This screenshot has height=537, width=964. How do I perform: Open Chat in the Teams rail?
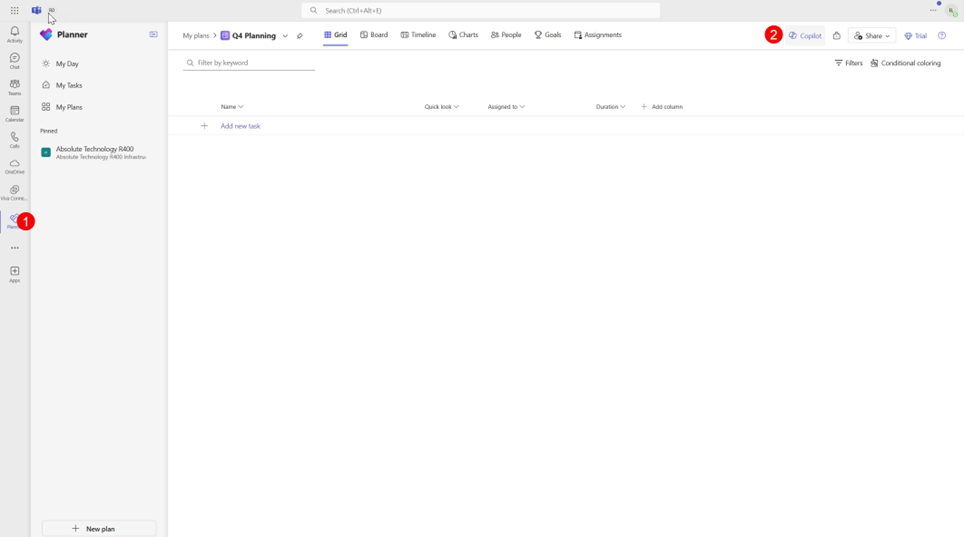(x=15, y=61)
